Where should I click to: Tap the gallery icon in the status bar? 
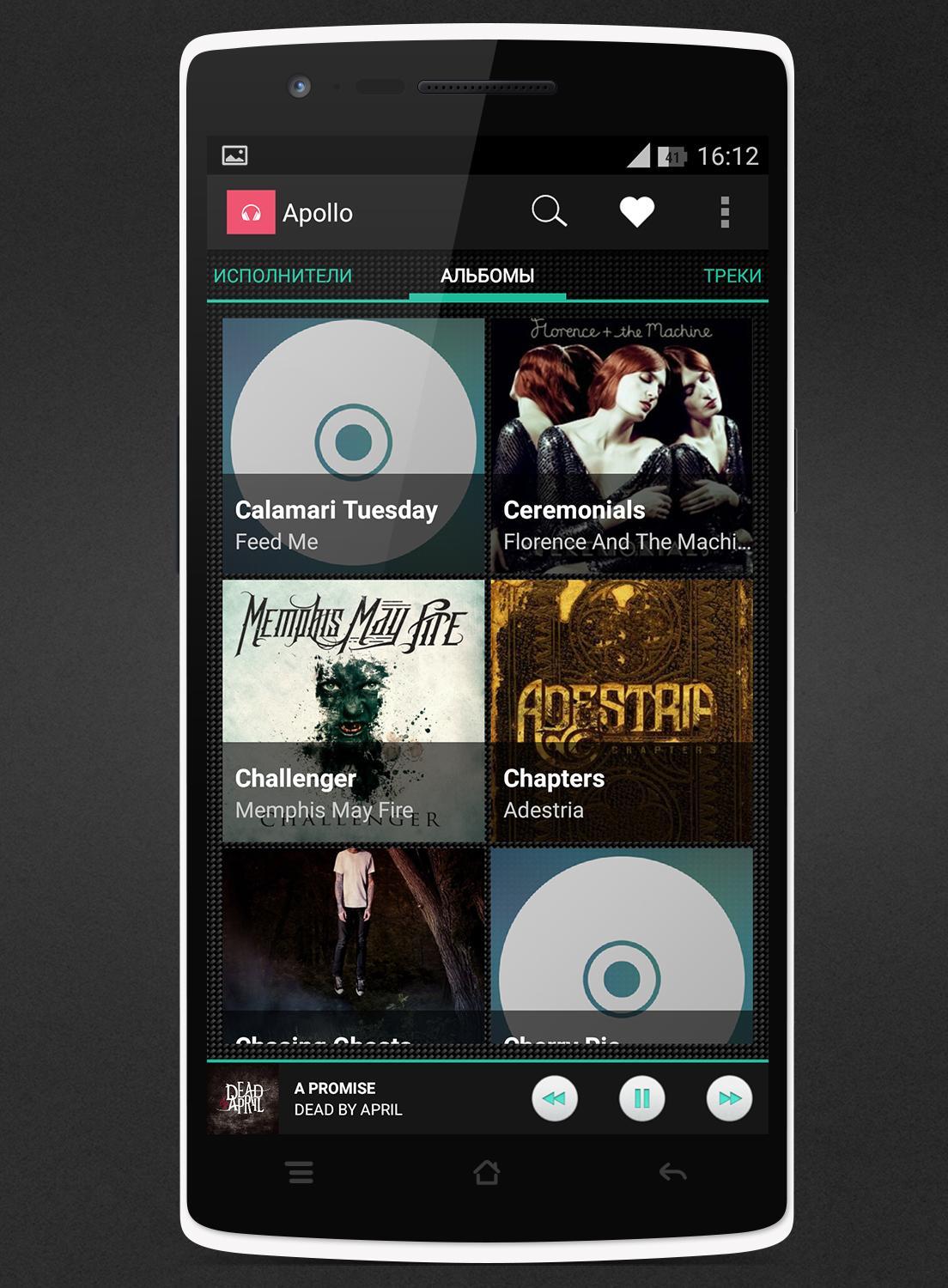click(x=233, y=153)
